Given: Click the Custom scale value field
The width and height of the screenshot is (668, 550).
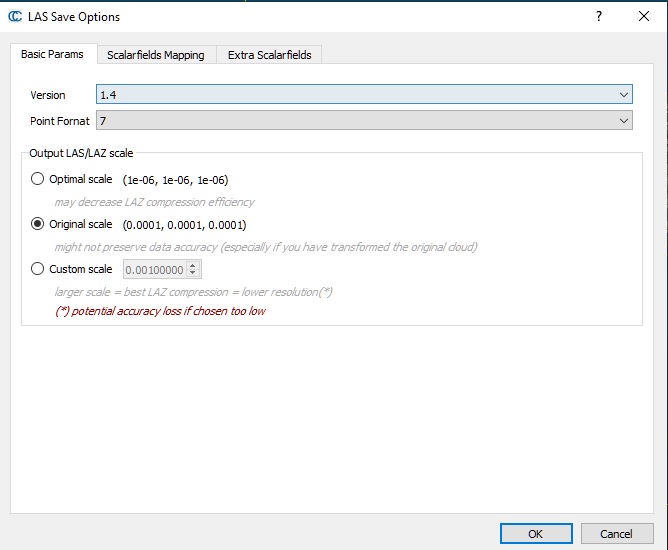Looking at the screenshot, I should click(x=155, y=269).
